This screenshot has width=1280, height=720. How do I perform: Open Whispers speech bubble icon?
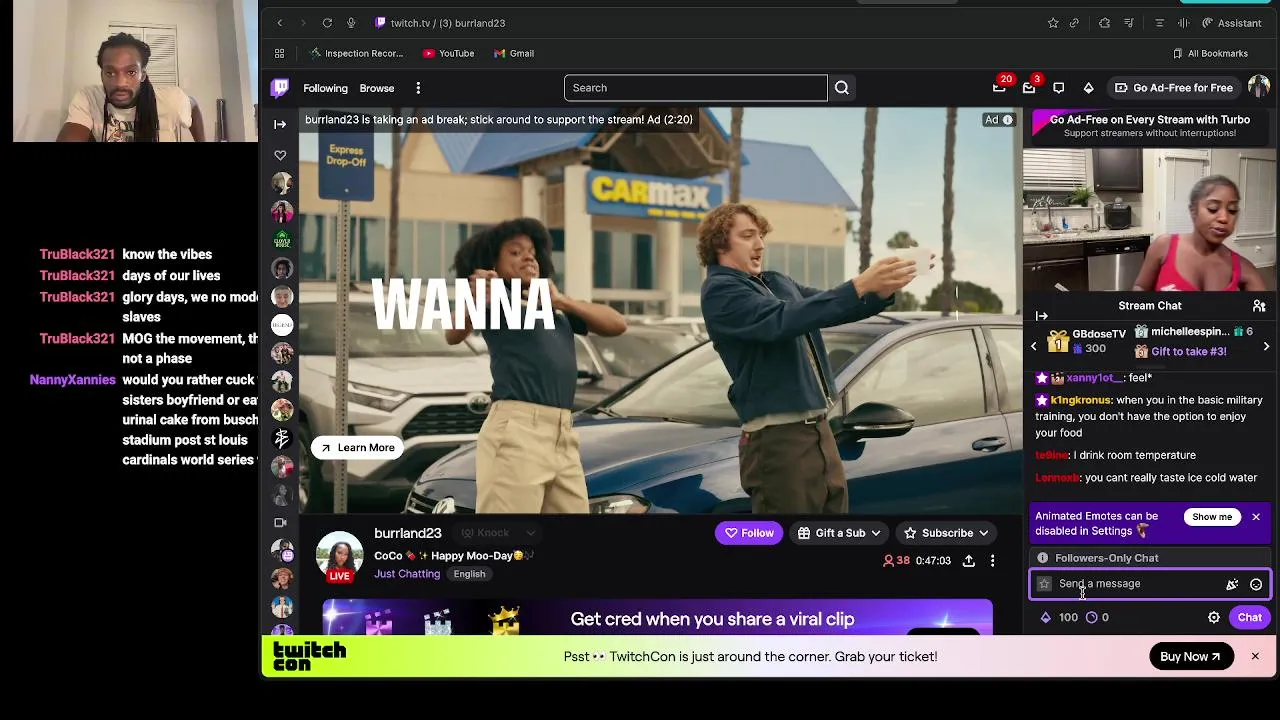(1059, 88)
